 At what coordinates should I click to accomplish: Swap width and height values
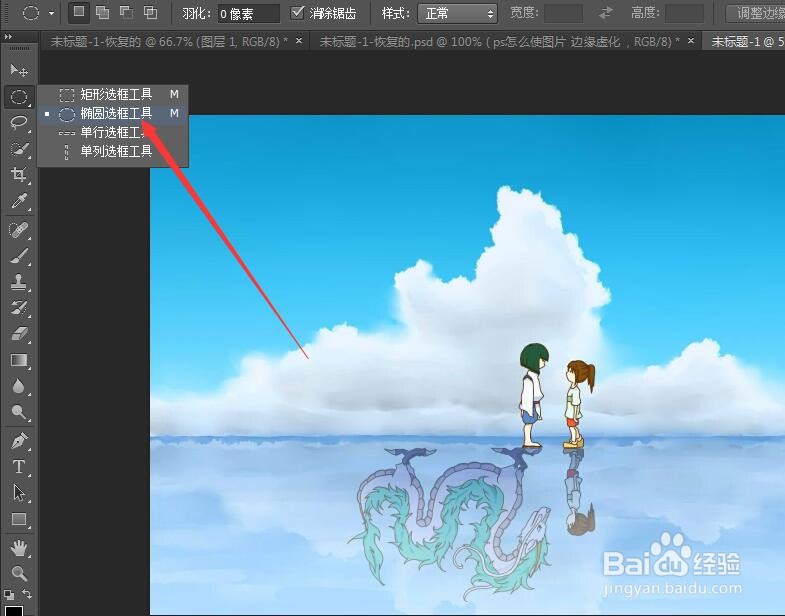[x=606, y=13]
